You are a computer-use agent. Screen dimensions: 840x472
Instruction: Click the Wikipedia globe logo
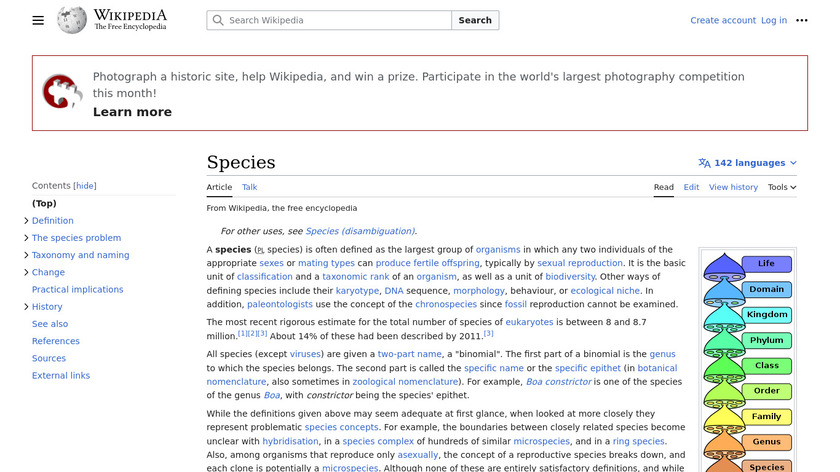71,20
